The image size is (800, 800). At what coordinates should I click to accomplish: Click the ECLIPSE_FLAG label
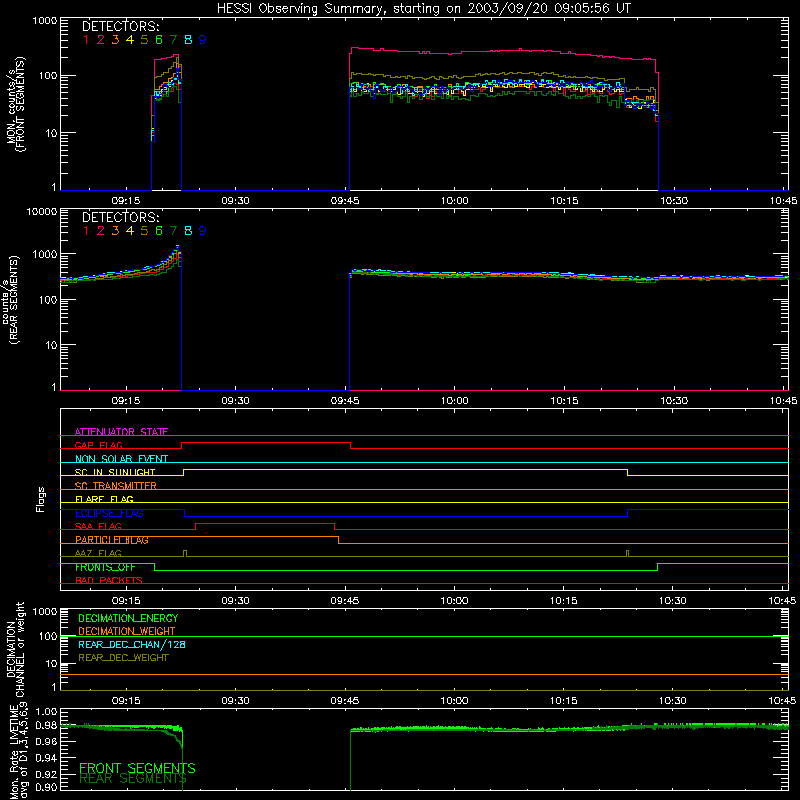pyautogui.click(x=109, y=513)
